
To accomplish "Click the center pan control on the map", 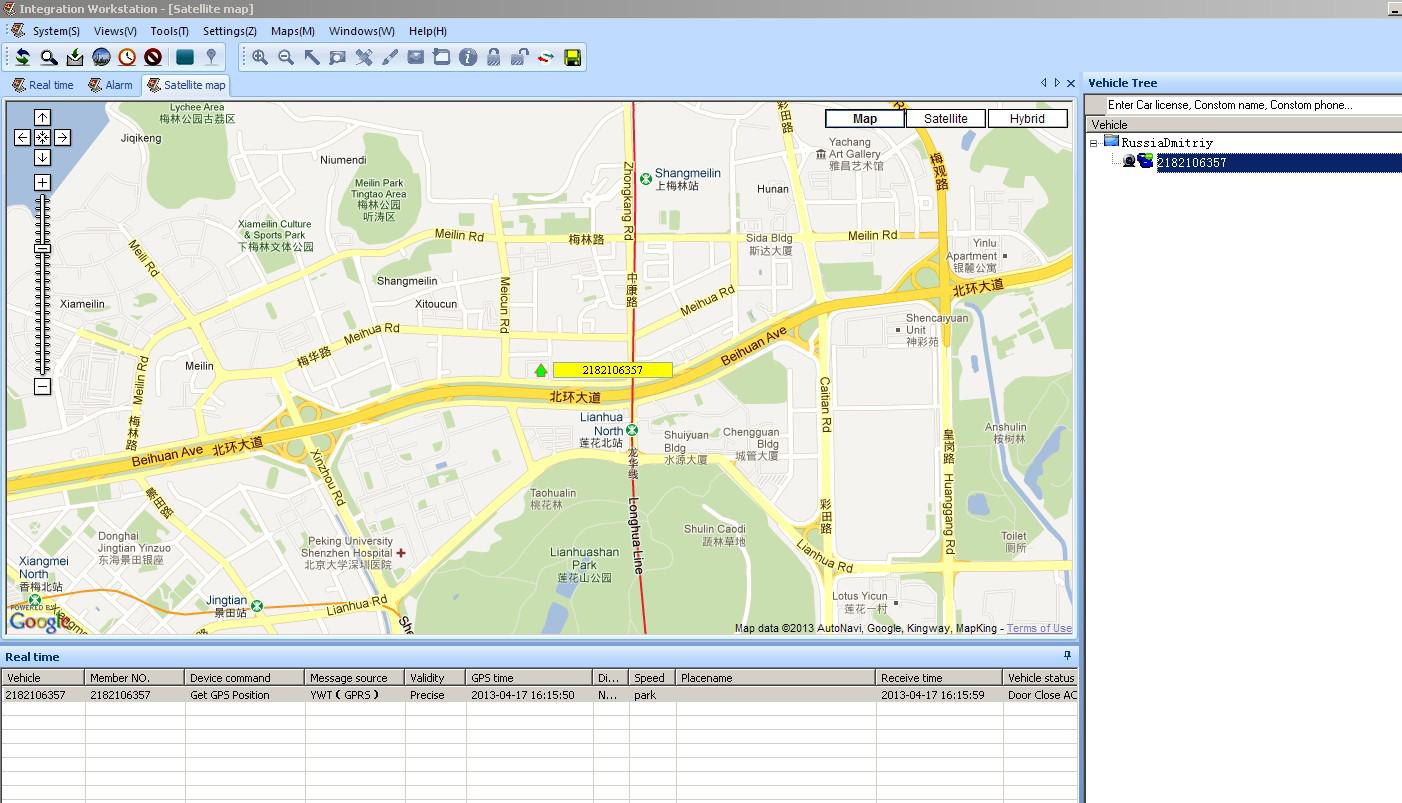I will coord(42,137).
